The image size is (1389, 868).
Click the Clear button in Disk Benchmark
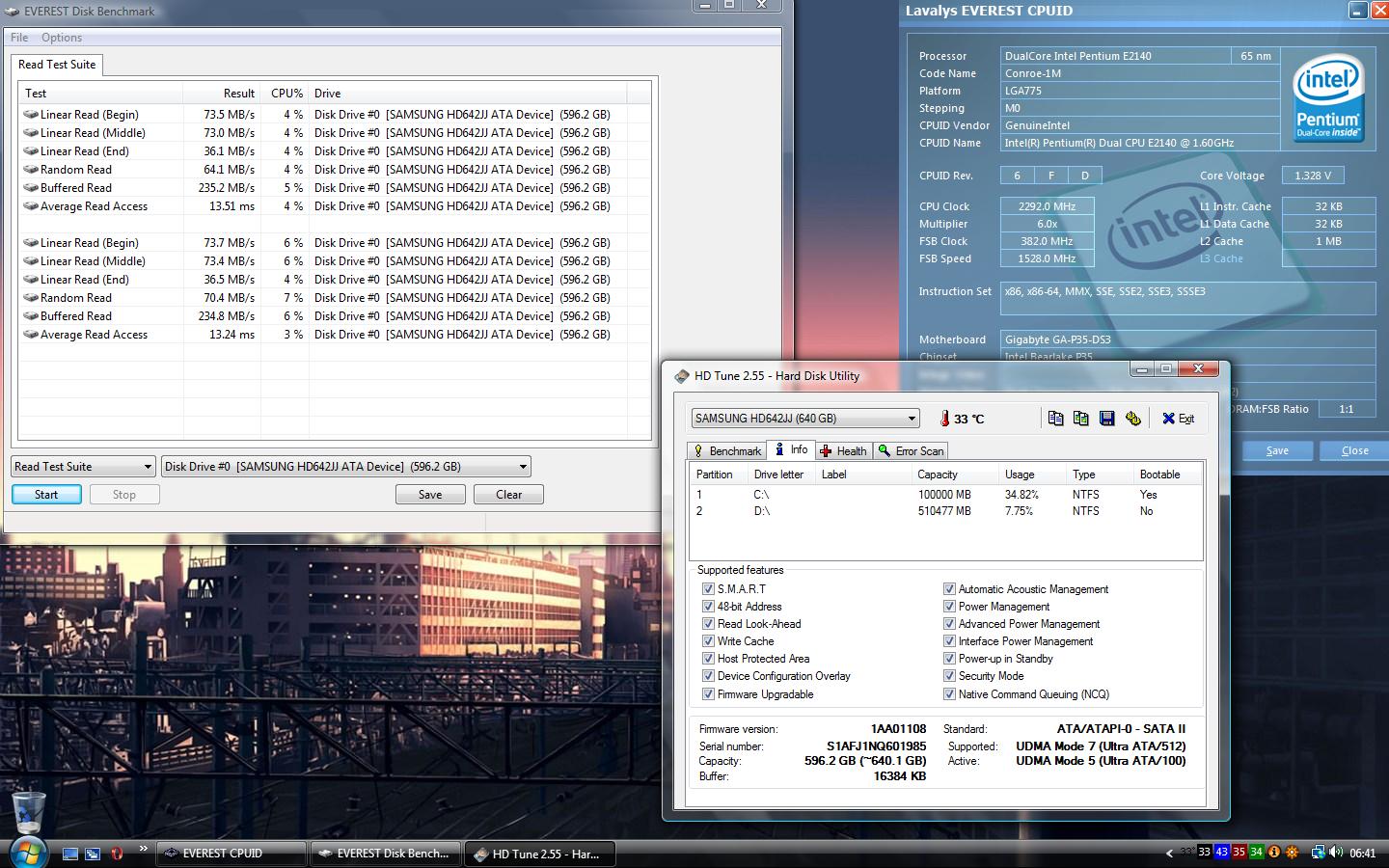(508, 494)
